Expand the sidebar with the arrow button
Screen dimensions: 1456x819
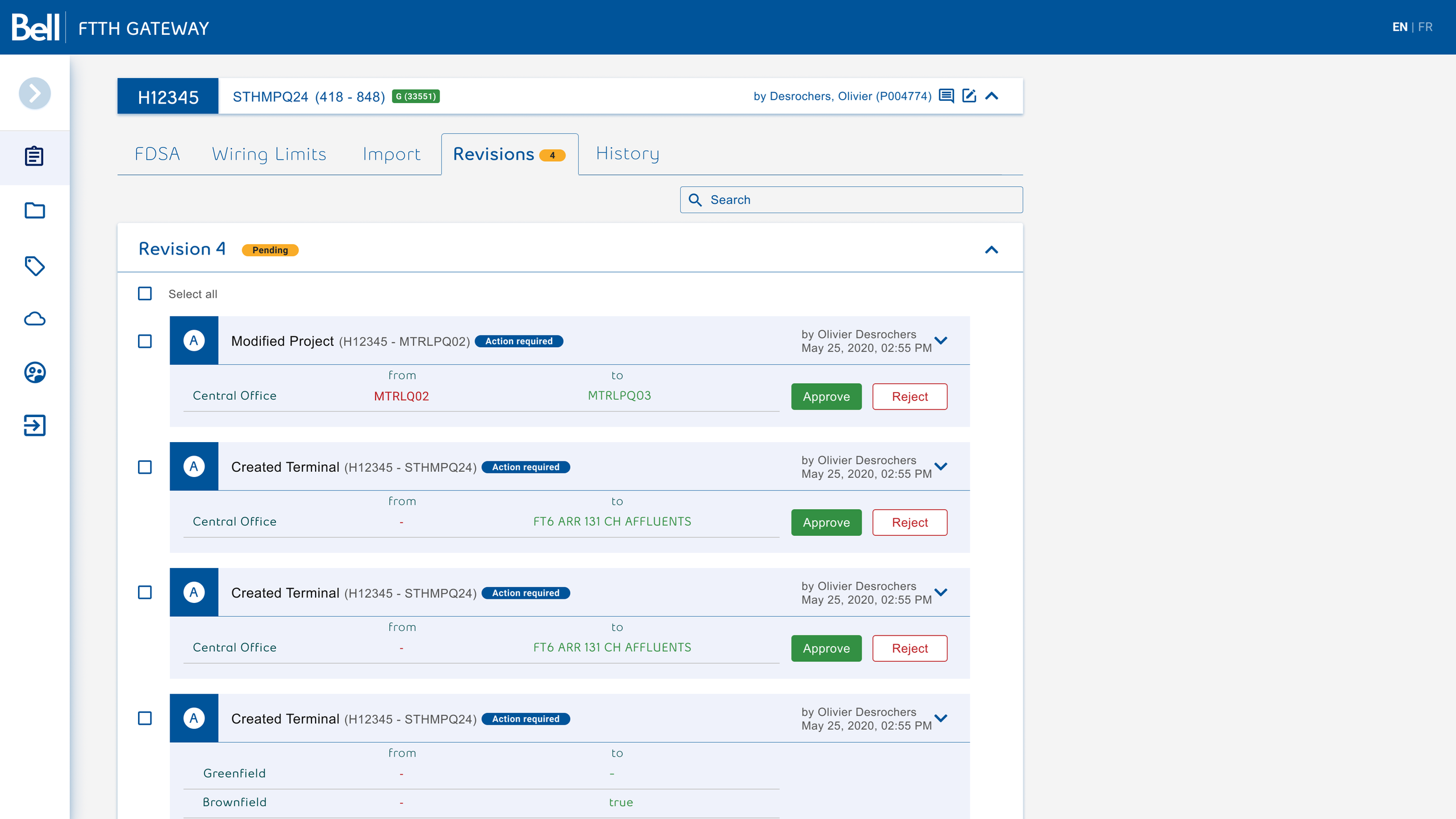[34, 93]
